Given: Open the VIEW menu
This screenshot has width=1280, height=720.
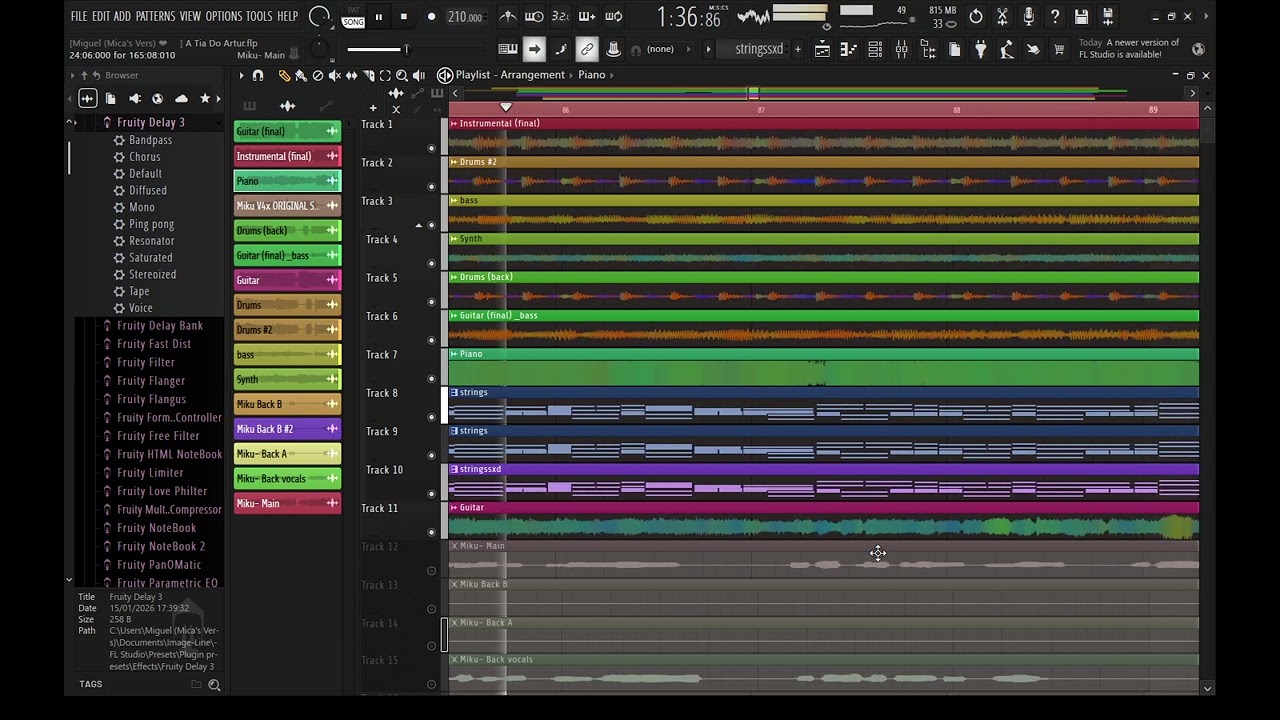Looking at the screenshot, I should (190, 16).
